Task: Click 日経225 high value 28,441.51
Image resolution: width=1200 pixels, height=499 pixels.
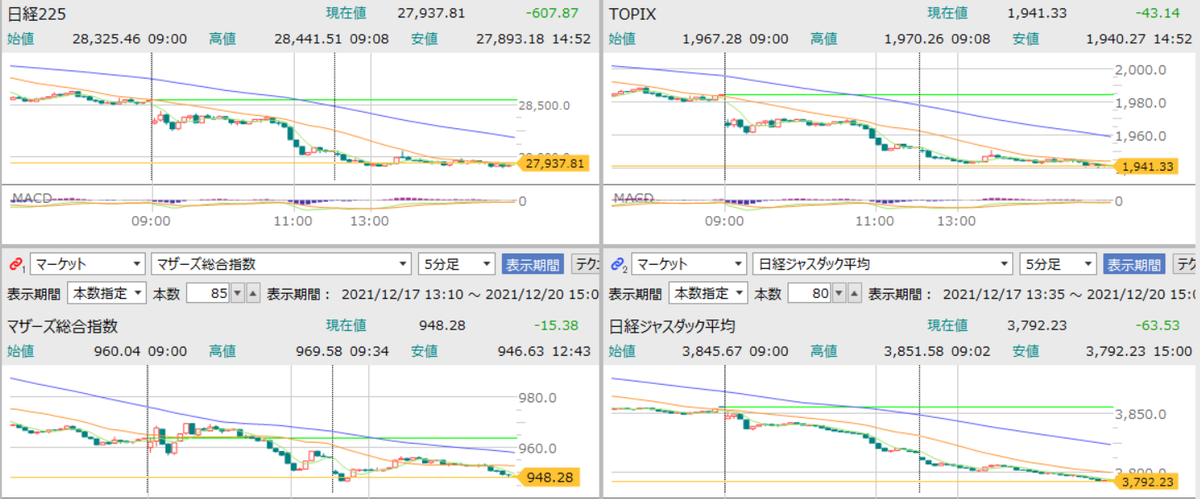Action: click(x=310, y=40)
